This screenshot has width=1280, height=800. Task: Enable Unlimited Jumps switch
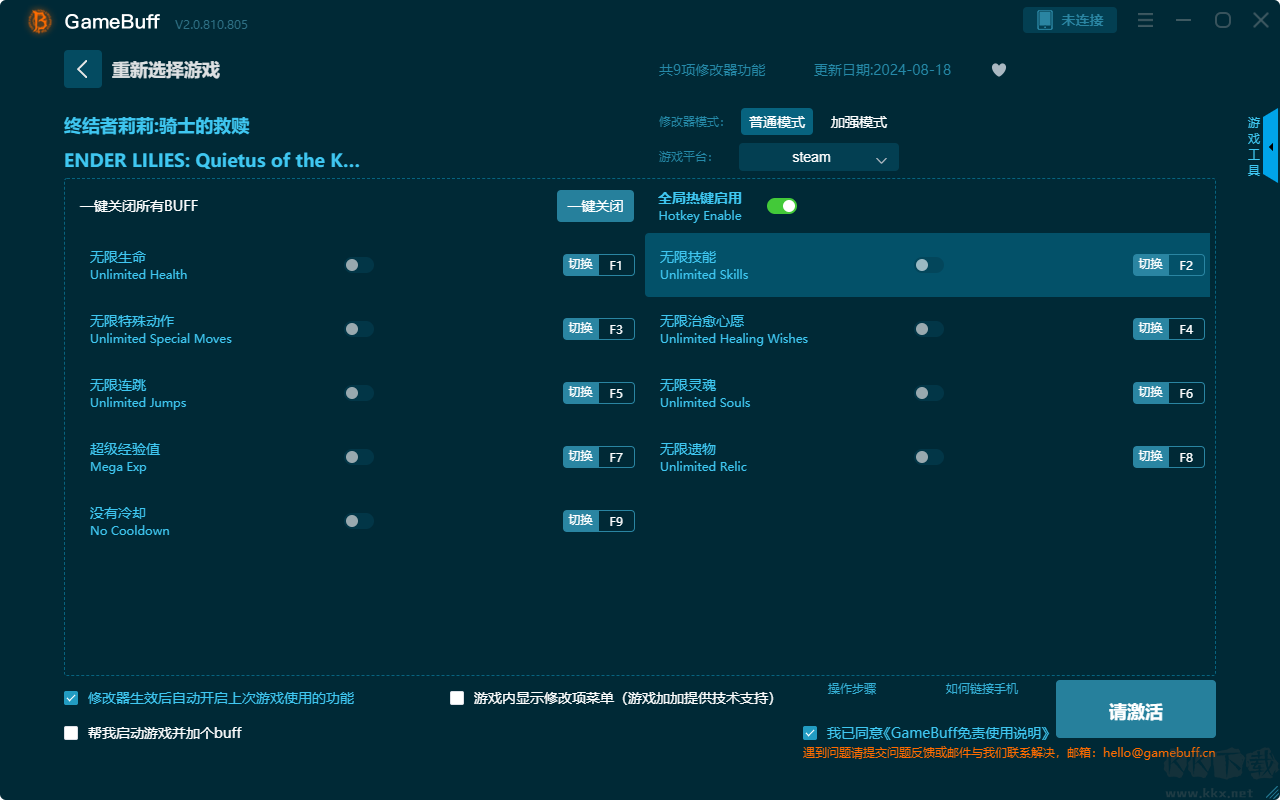pyautogui.click(x=359, y=393)
